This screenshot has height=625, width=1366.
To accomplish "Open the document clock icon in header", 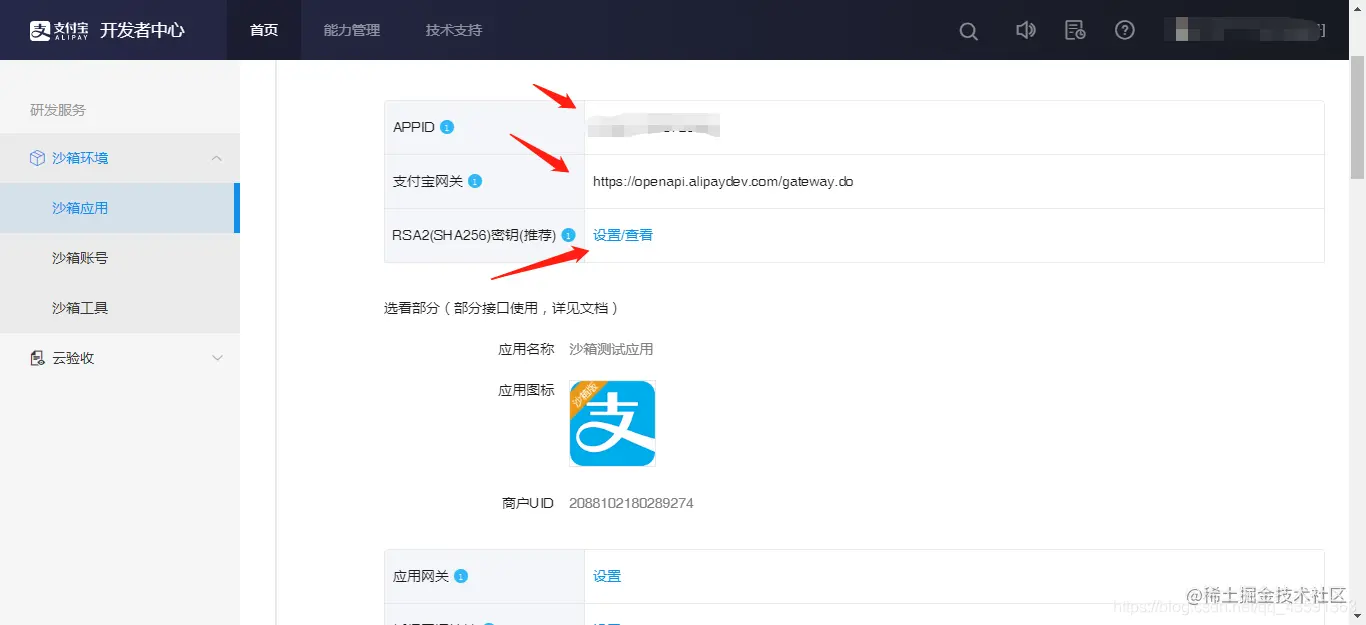I will [x=1075, y=30].
